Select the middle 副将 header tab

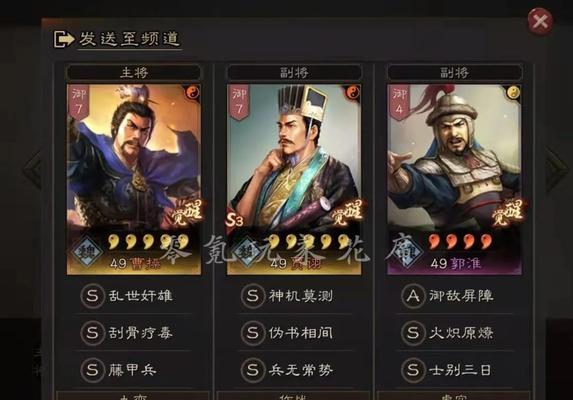294,72
